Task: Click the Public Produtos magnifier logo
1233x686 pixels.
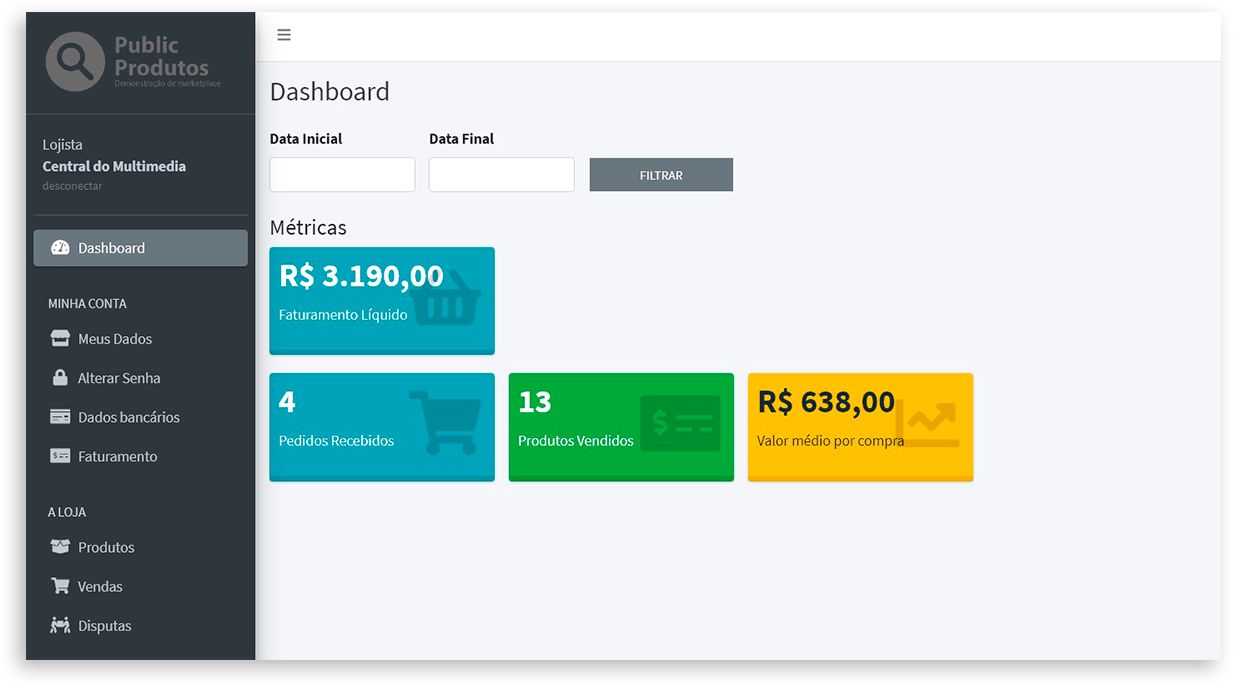Action: click(75, 61)
